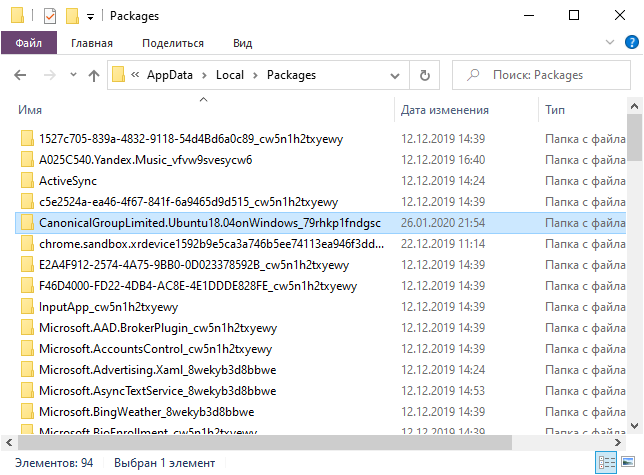644x475 pixels.
Task: Switch to large thumbnails view layout
Action: pos(628,462)
